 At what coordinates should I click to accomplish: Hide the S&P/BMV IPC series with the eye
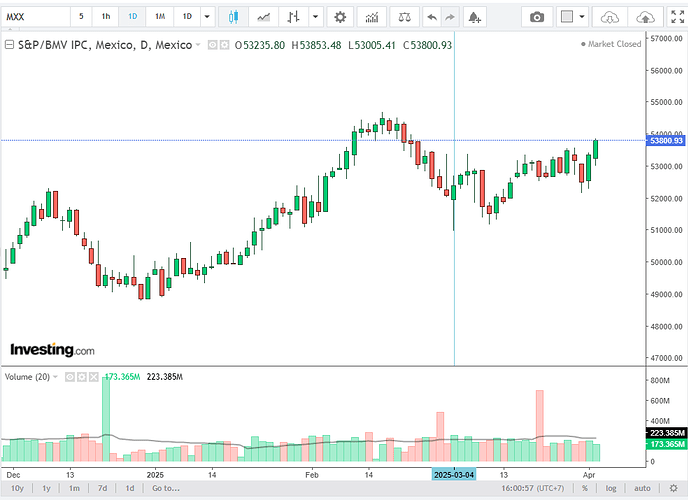[x=212, y=45]
